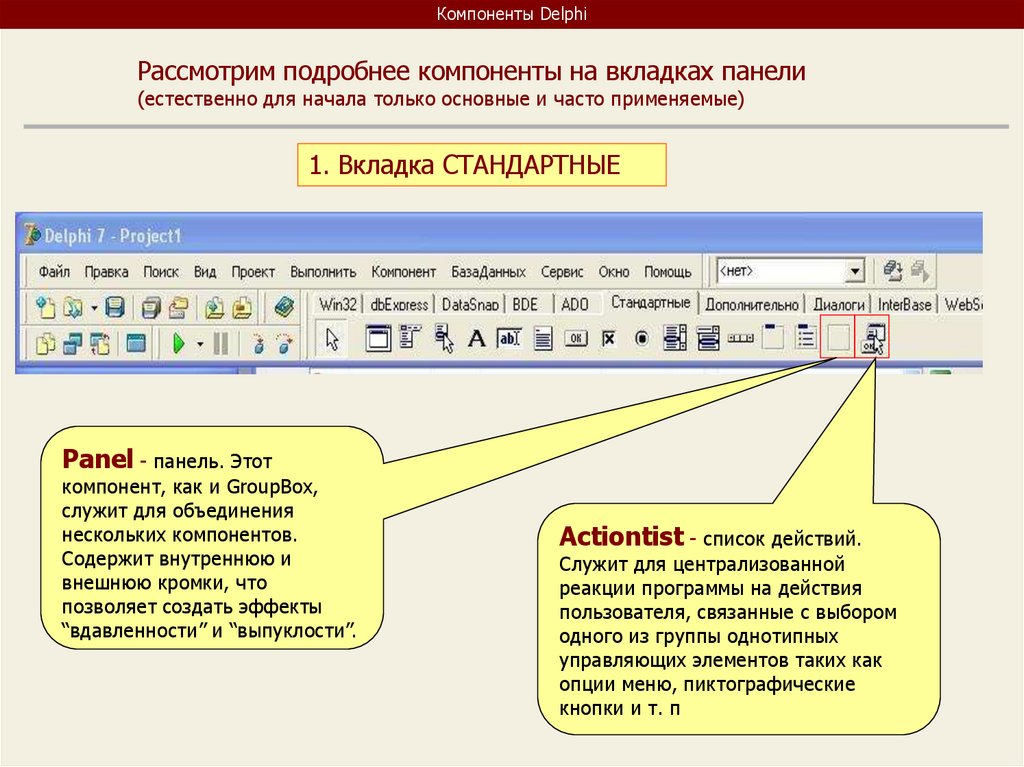This screenshot has height=767, width=1024.
Task: Open the Help contents book icon
Action: [284, 306]
